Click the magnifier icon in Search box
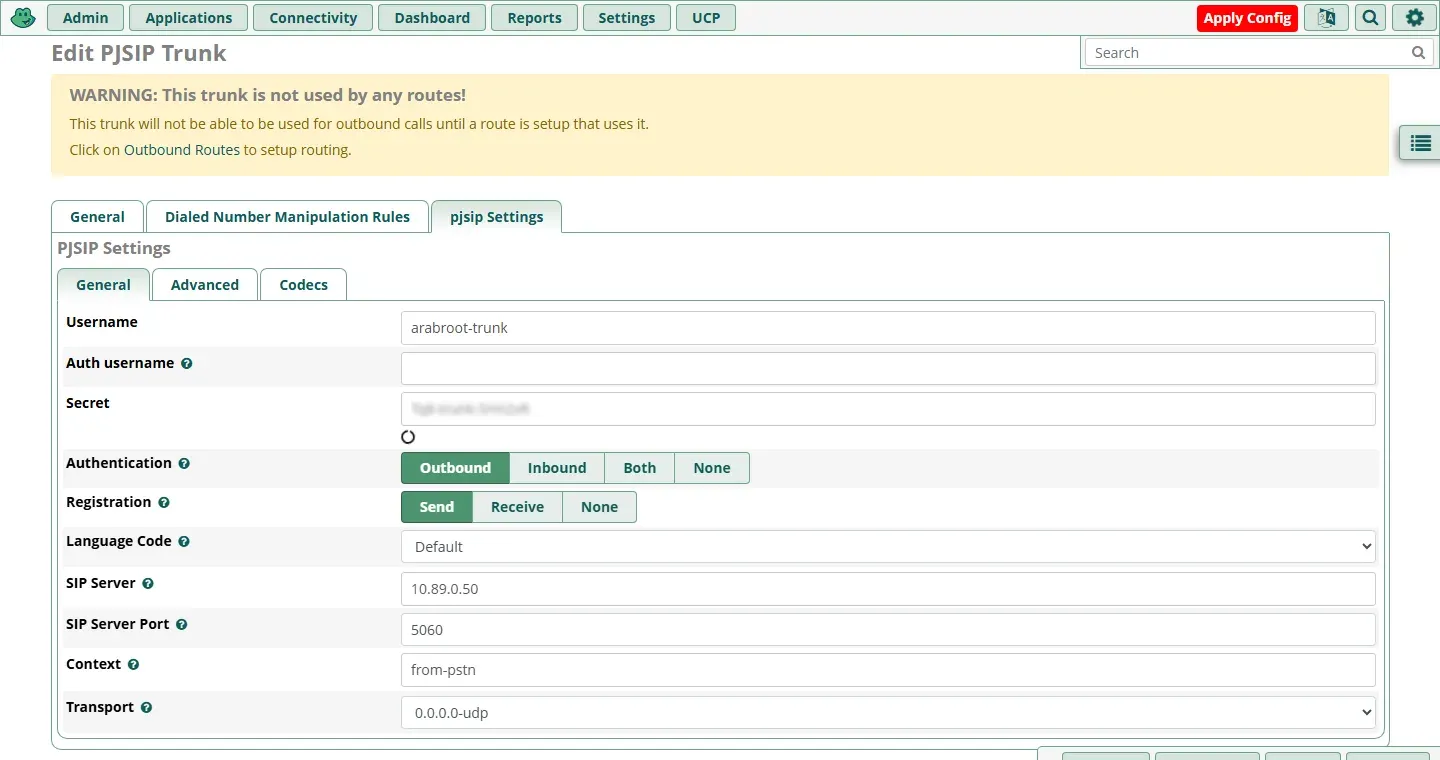This screenshot has height=760, width=1440. pyautogui.click(x=1418, y=53)
